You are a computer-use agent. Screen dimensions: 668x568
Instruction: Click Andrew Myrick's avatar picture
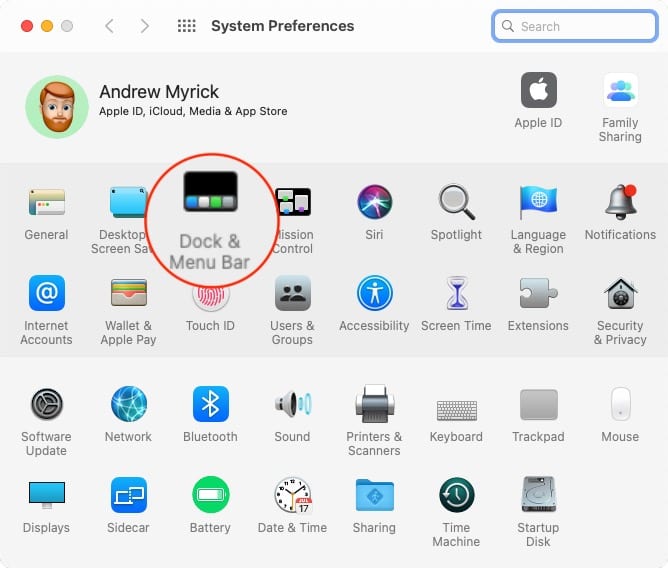(57, 107)
